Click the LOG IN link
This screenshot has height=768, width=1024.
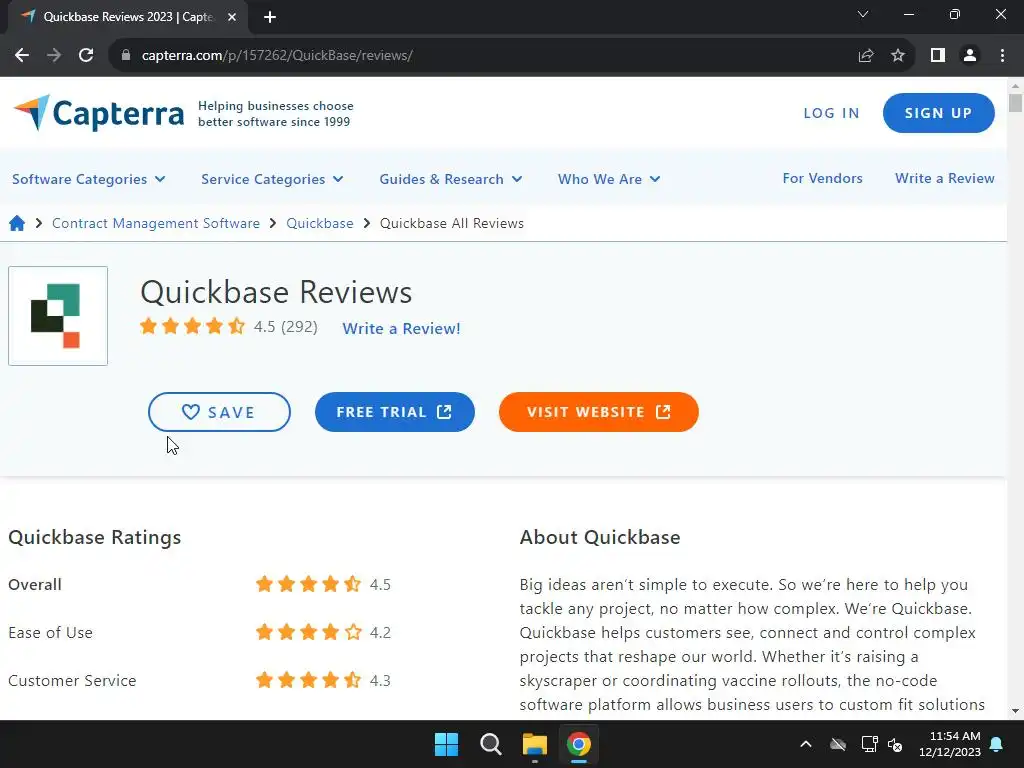point(831,113)
